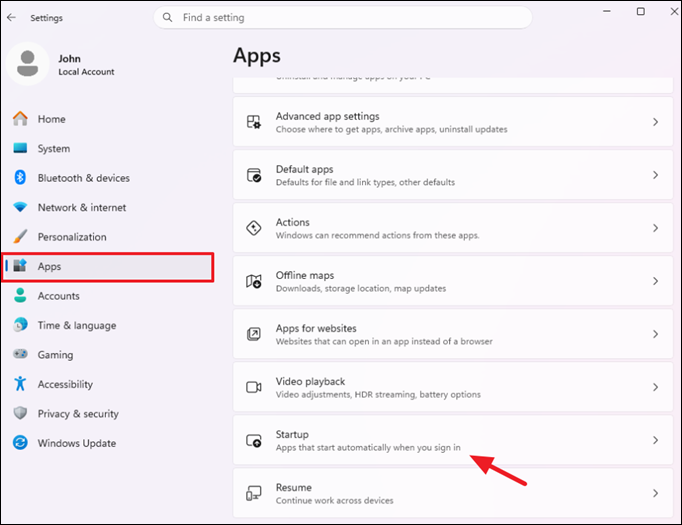The height and width of the screenshot is (525, 682).
Task: Open Resume title
Action: (x=294, y=487)
